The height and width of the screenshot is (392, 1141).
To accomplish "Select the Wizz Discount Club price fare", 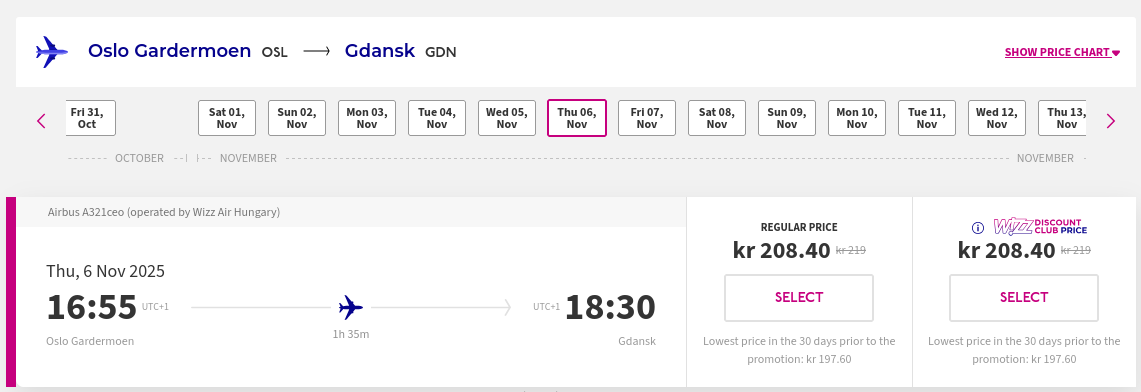I will pyautogui.click(x=1024, y=297).
